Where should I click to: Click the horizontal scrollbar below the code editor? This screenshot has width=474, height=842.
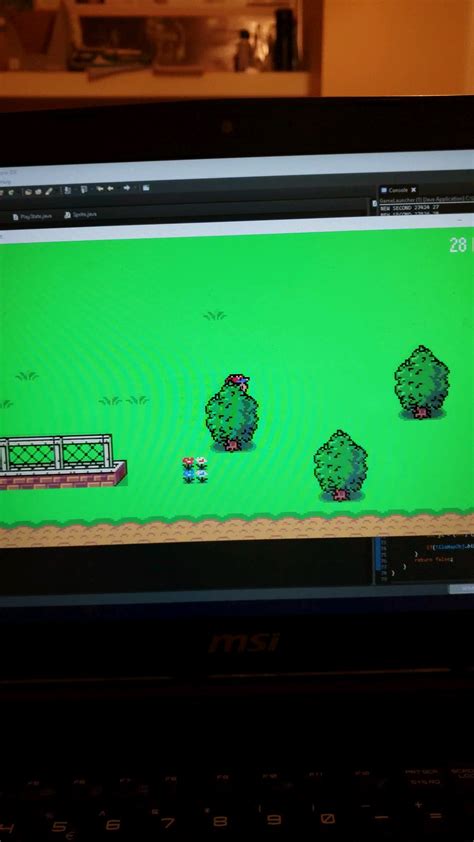click(x=461, y=589)
